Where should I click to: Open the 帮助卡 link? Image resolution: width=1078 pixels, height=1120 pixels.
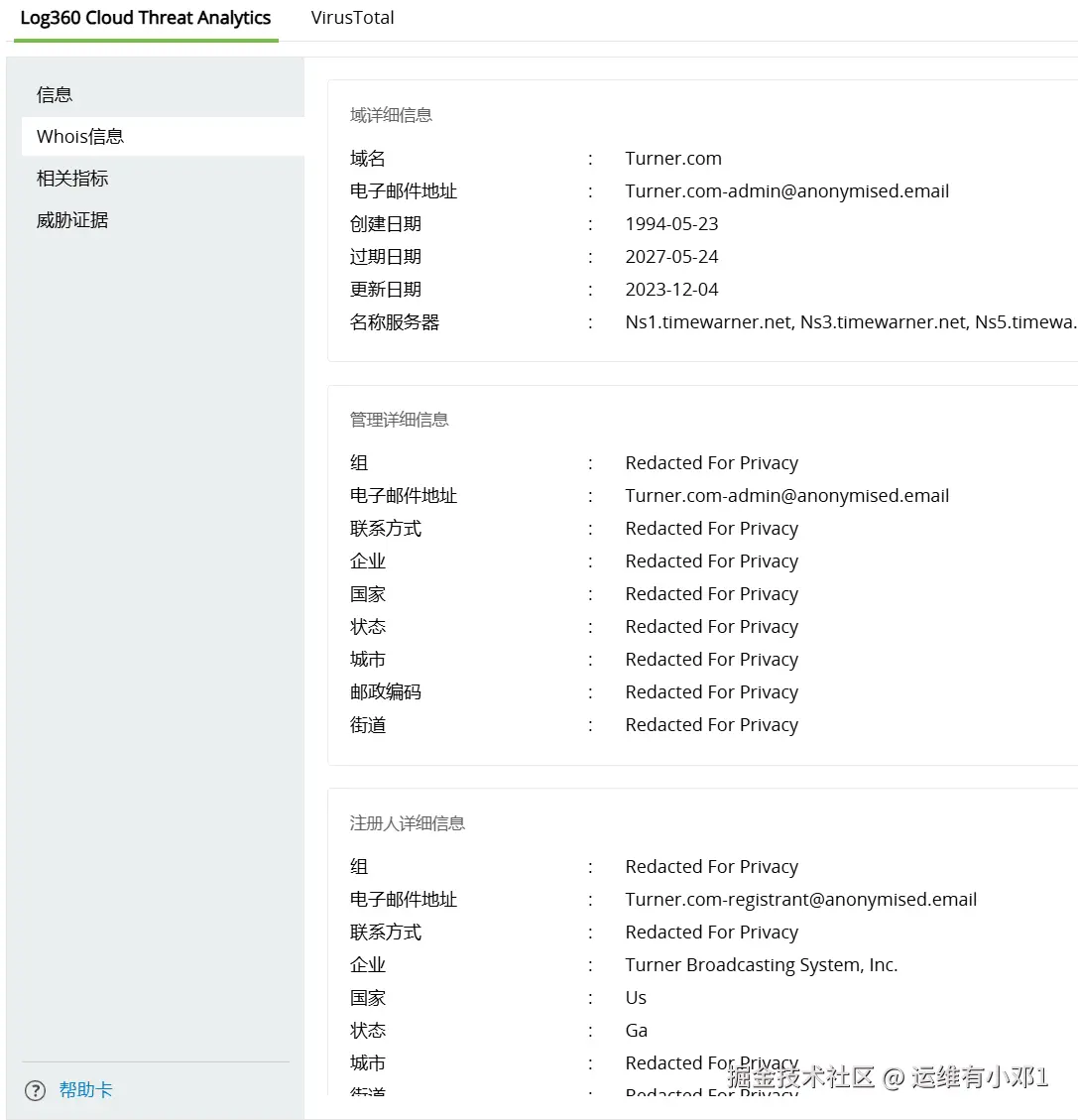(x=85, y=1090)
